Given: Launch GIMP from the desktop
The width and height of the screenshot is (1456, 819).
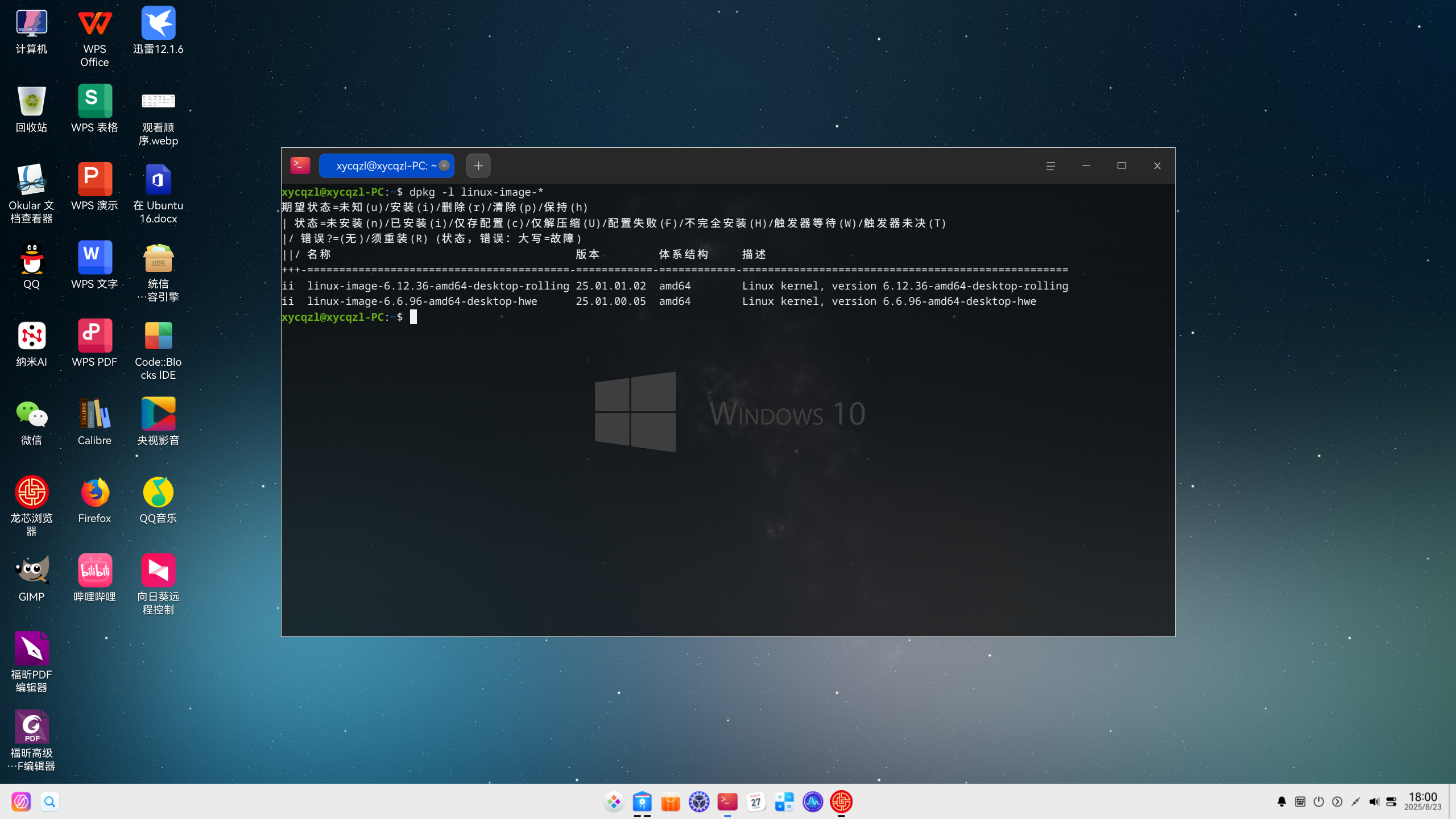Looking at the screenshot, I should pos(31,579).
